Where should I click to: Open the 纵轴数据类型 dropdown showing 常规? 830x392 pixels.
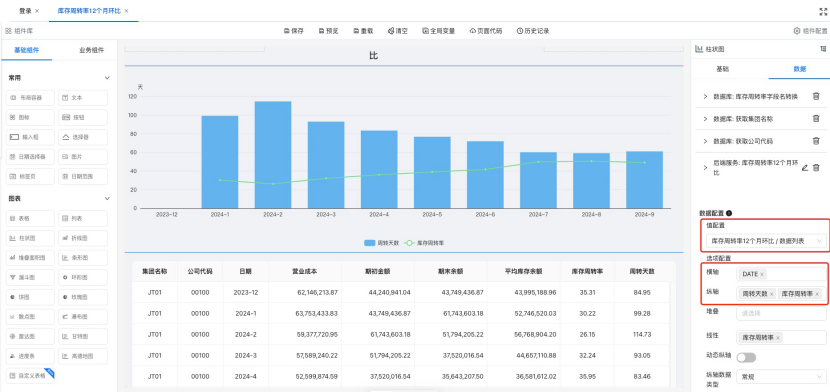(x=781, y=378)
